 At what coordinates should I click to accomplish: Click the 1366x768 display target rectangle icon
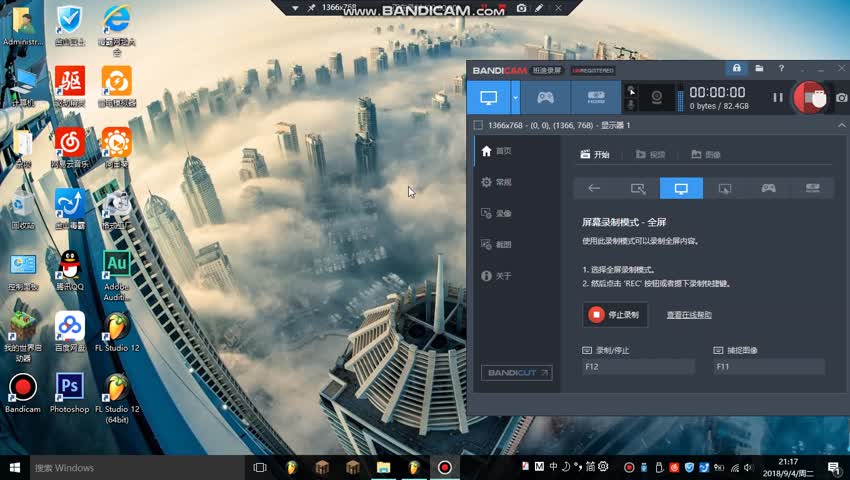478,125
